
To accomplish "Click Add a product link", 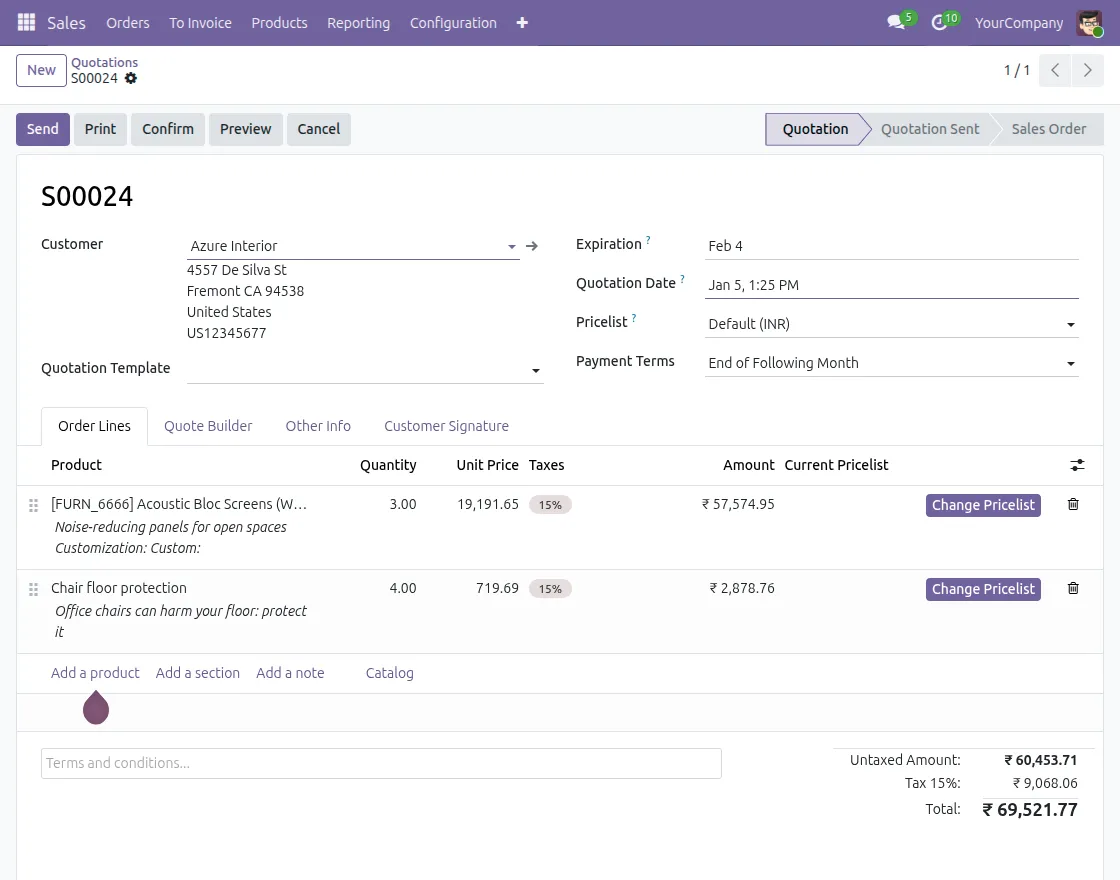I will click(x=95, y=672).
